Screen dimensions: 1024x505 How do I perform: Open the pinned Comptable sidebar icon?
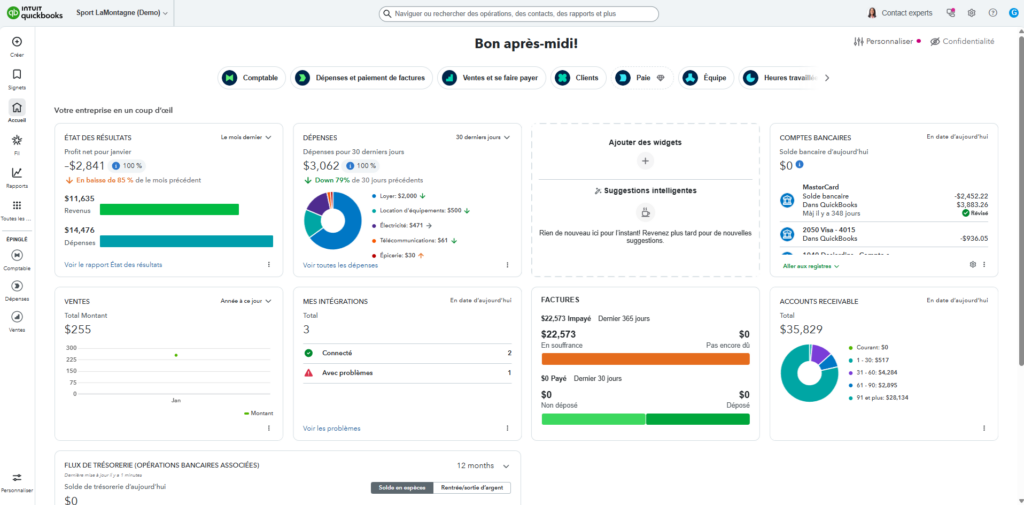point(16,256)
